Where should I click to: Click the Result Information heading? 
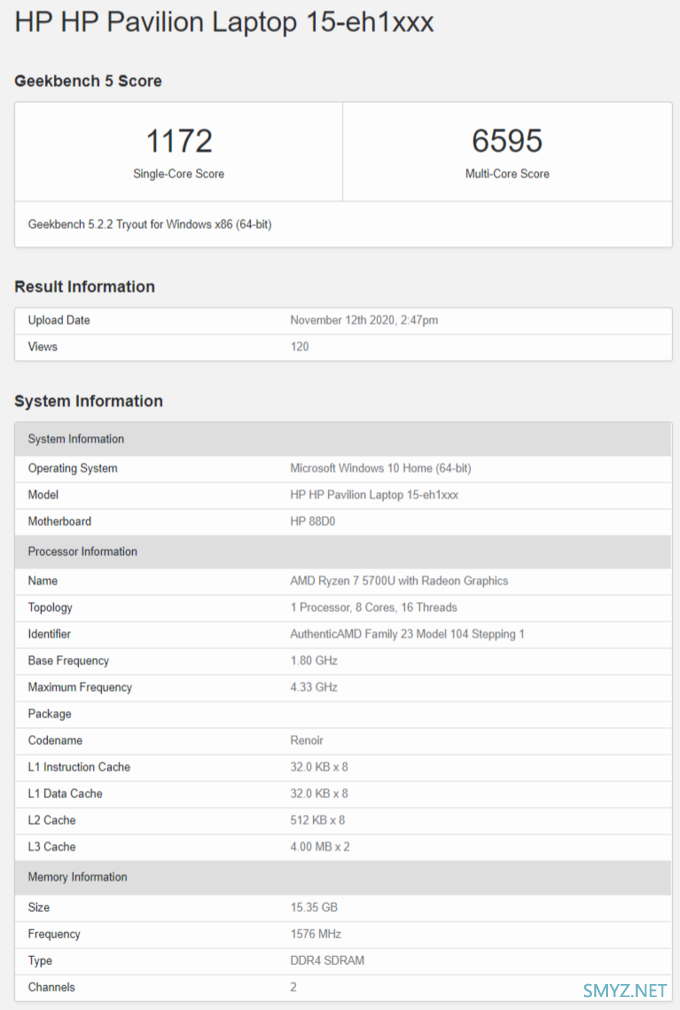[85, 287]
